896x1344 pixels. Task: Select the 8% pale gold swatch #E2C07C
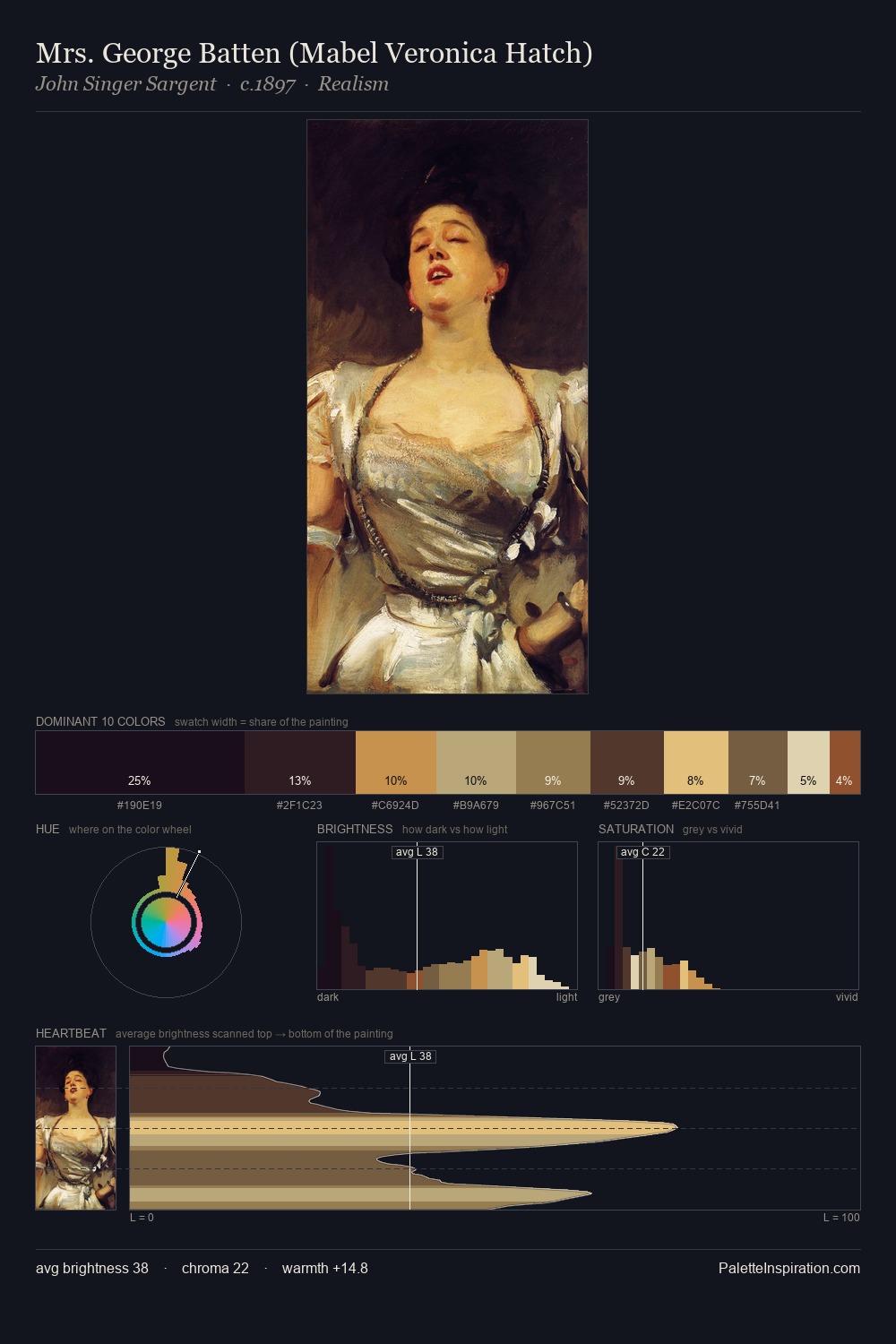696,762
